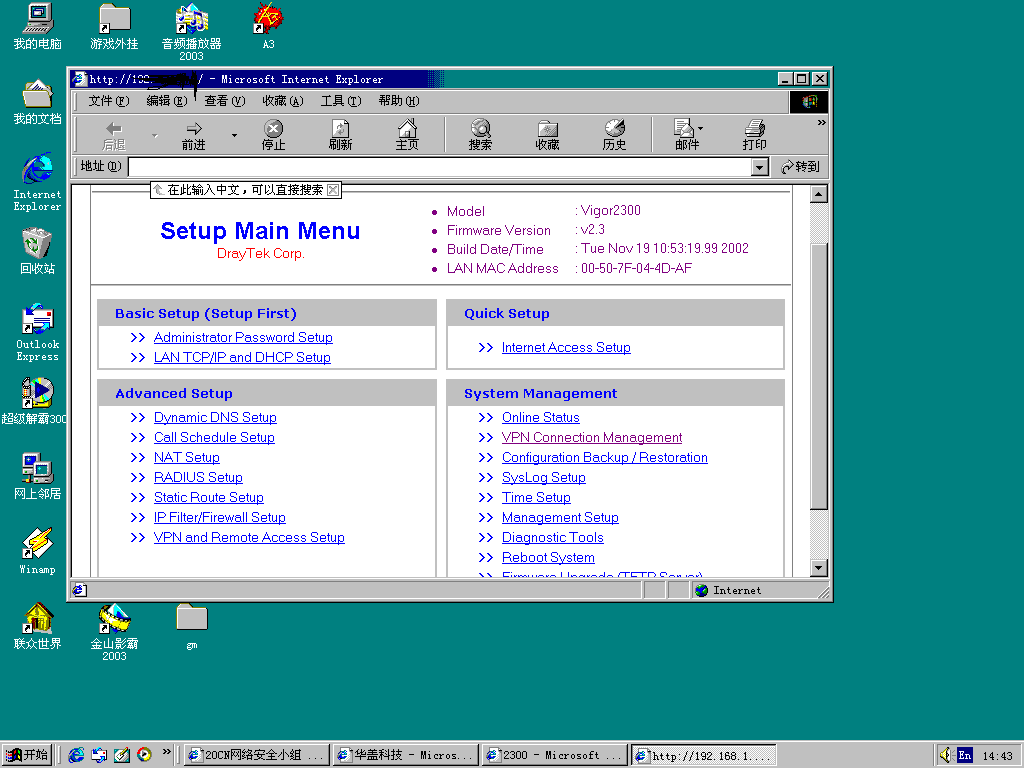The image size is (1024, 768).
Task: Open the 工具 (Tools) menu
Action: (341, 101)
